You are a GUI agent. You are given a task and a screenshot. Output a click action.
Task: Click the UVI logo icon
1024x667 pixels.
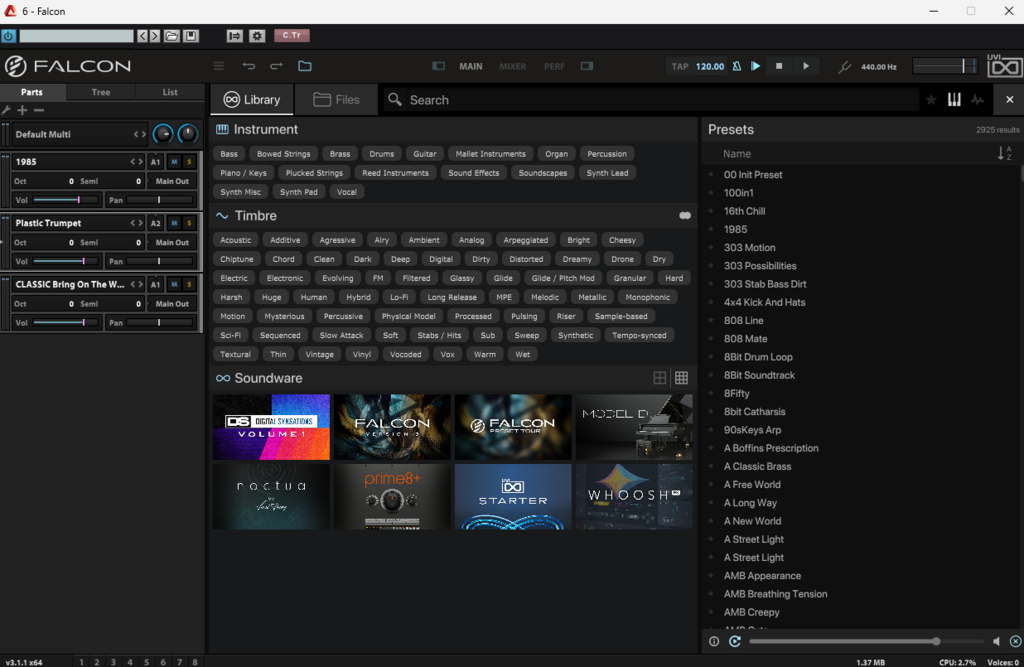(x=1004, y=66)
